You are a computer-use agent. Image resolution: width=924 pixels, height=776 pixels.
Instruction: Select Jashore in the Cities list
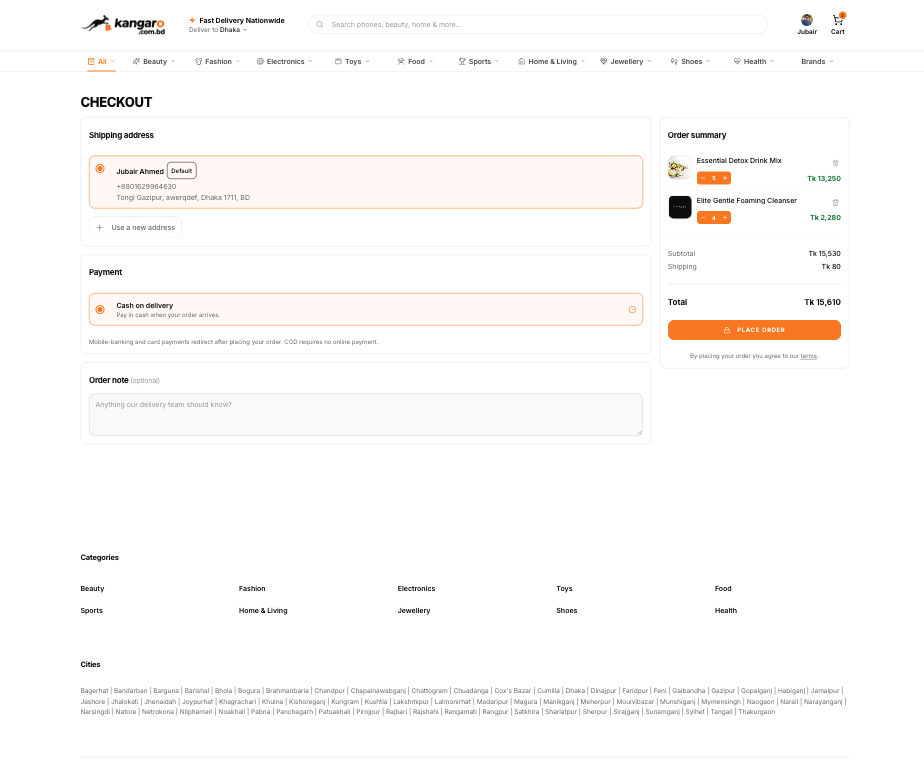pos(93,702)
